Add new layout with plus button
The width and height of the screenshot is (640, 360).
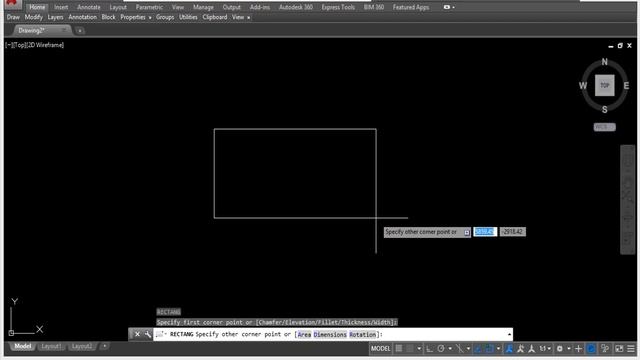[x=104, y=346]
